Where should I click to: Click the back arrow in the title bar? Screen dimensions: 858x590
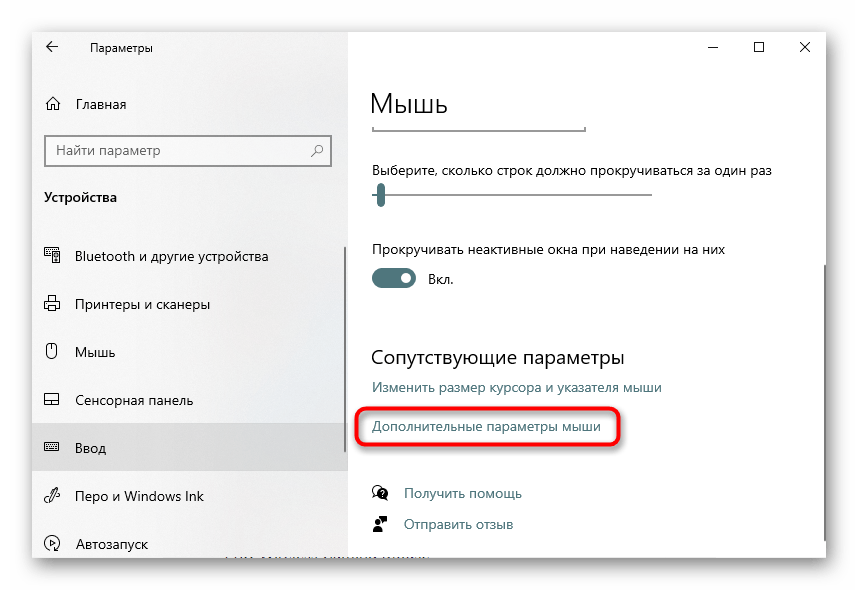coord(52,47)
